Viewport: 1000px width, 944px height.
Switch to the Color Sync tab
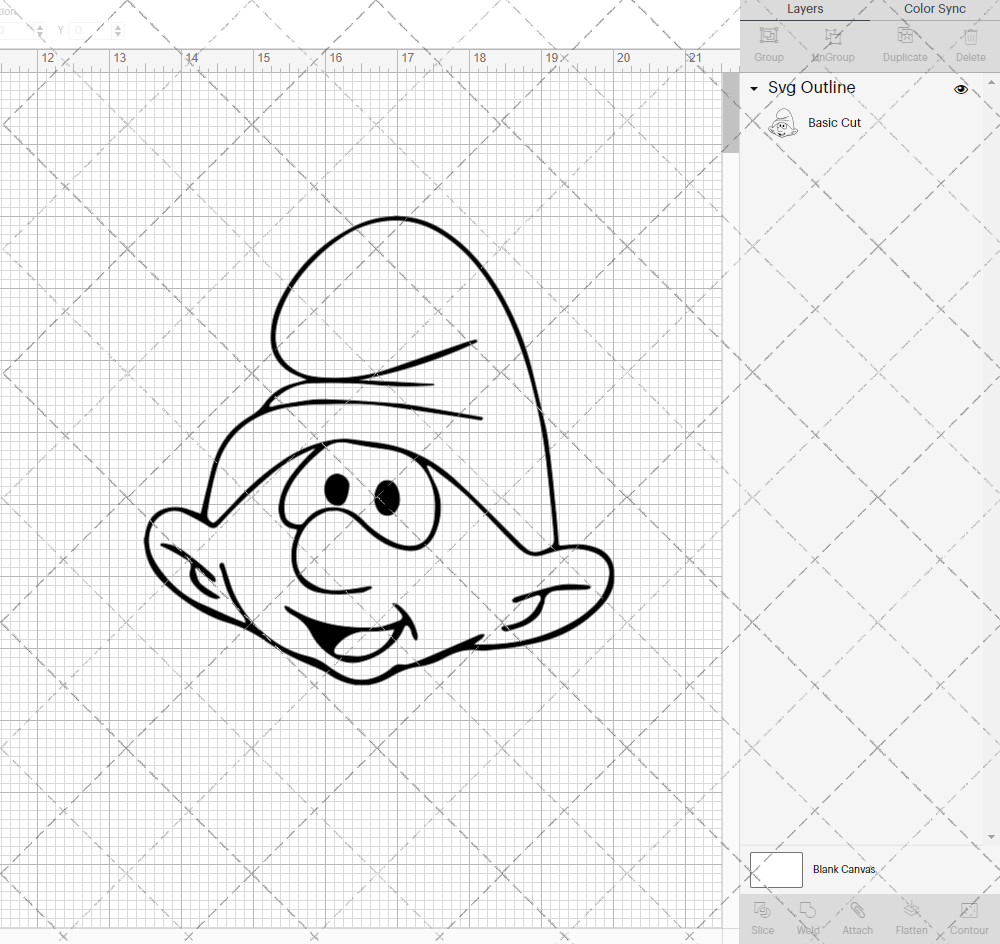(x=934, y=9)
